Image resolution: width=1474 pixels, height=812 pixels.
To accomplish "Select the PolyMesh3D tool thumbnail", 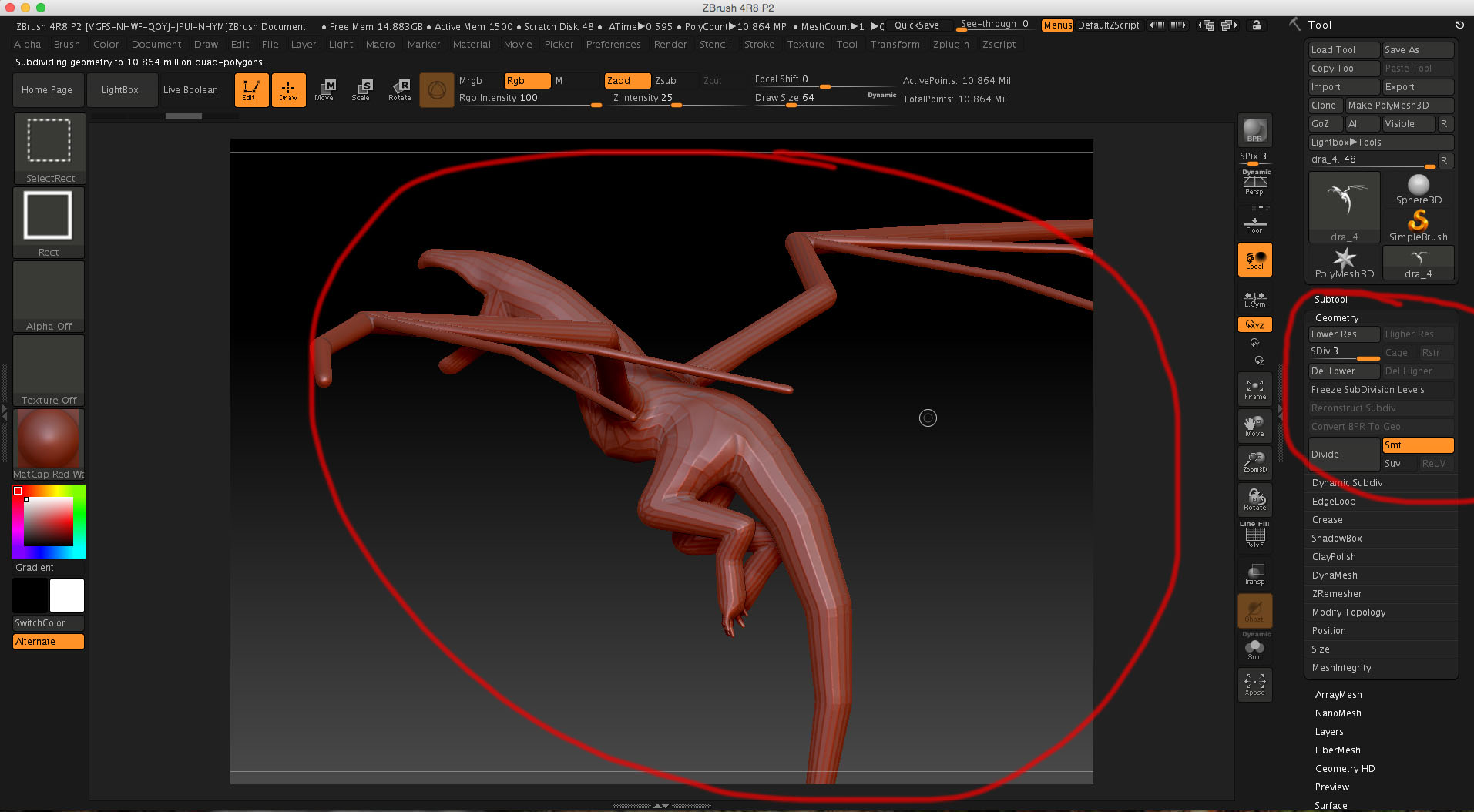I will pos(1344,263).
